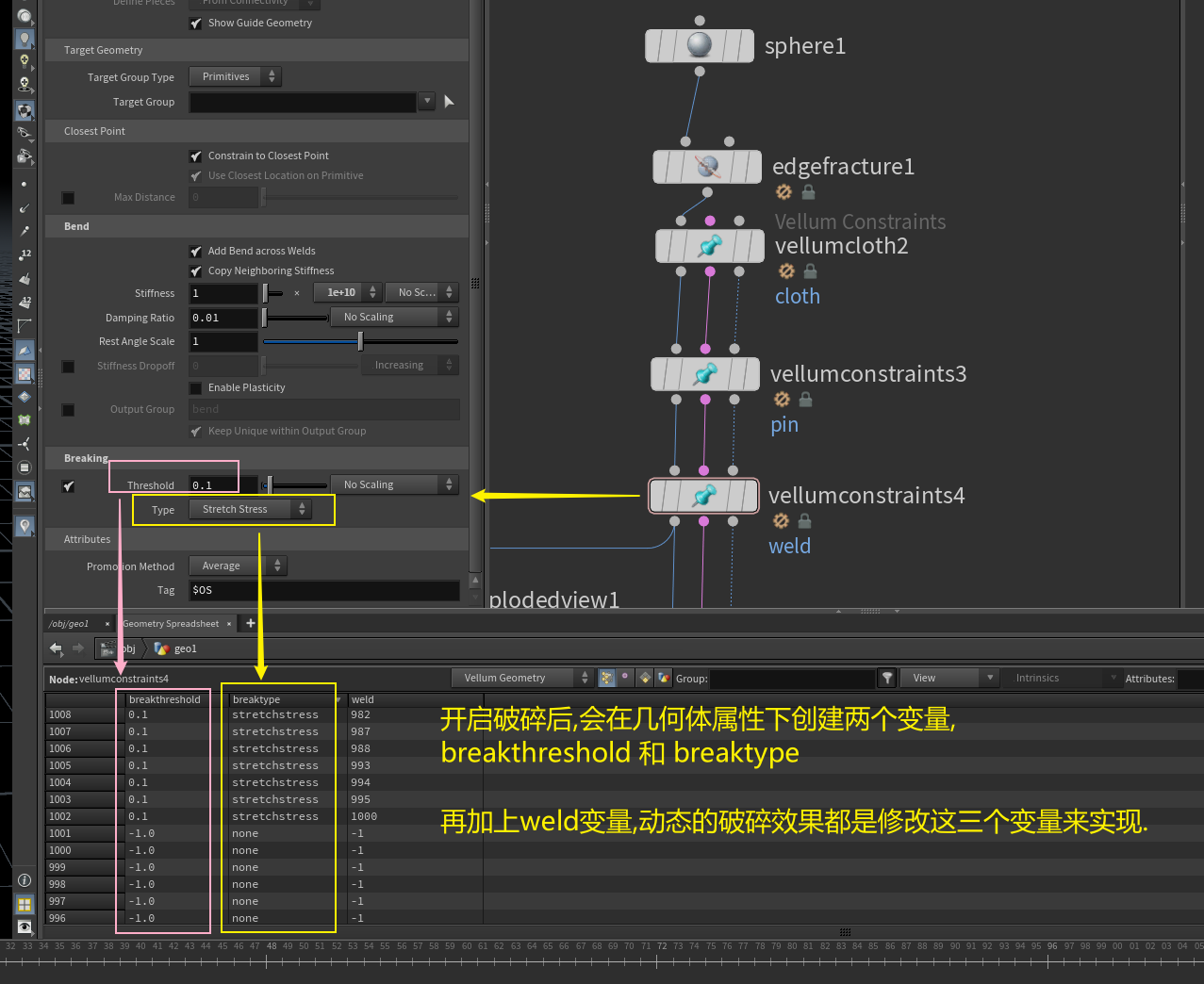The image size is (1204, 984).
Task: Open Target Group Type Primitives dropdown
Action: tap(235, 77)
